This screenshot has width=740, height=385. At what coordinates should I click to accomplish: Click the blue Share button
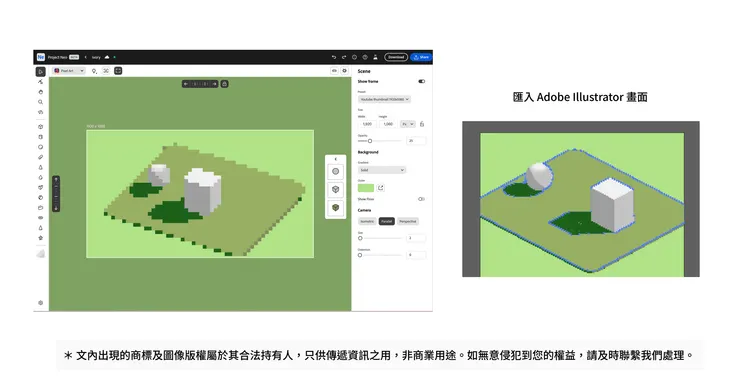point(421,57)
